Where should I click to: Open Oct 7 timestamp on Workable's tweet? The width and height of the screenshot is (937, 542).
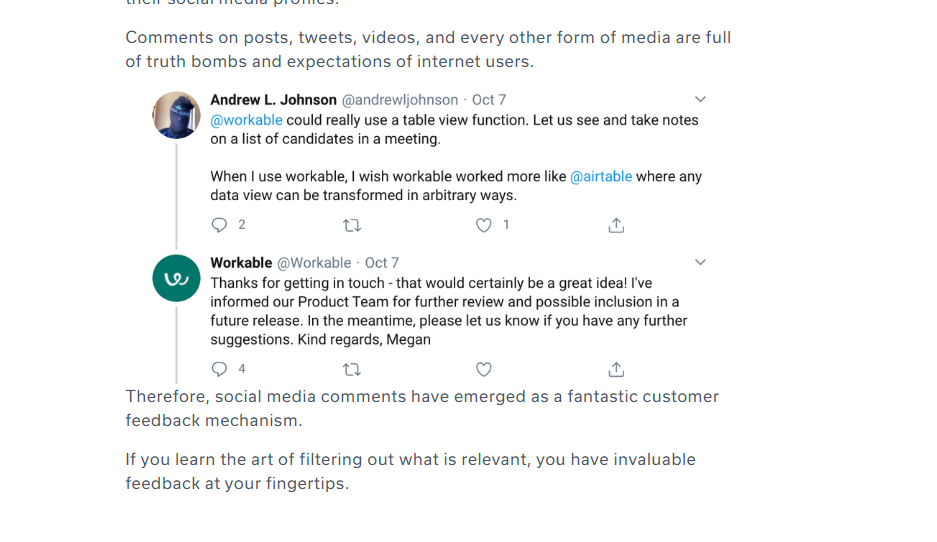(x=382, y=263)
